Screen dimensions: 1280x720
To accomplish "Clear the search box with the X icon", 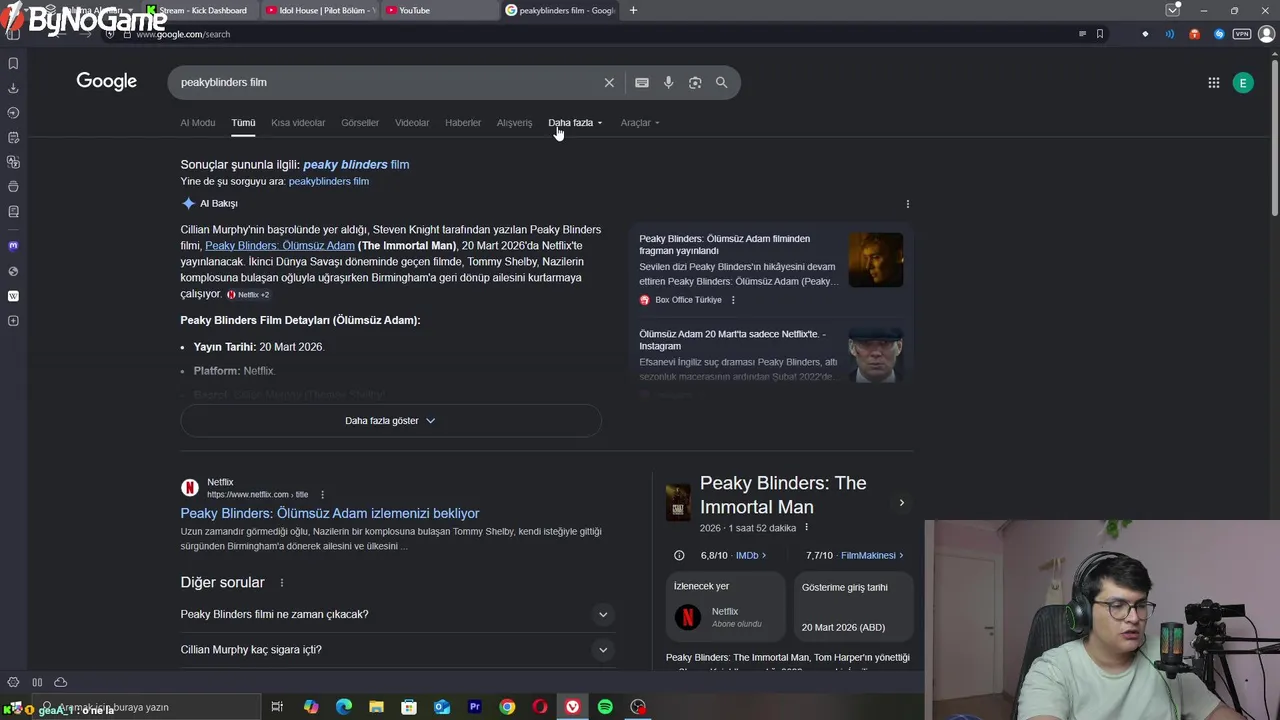I will [x=609, y=83].
